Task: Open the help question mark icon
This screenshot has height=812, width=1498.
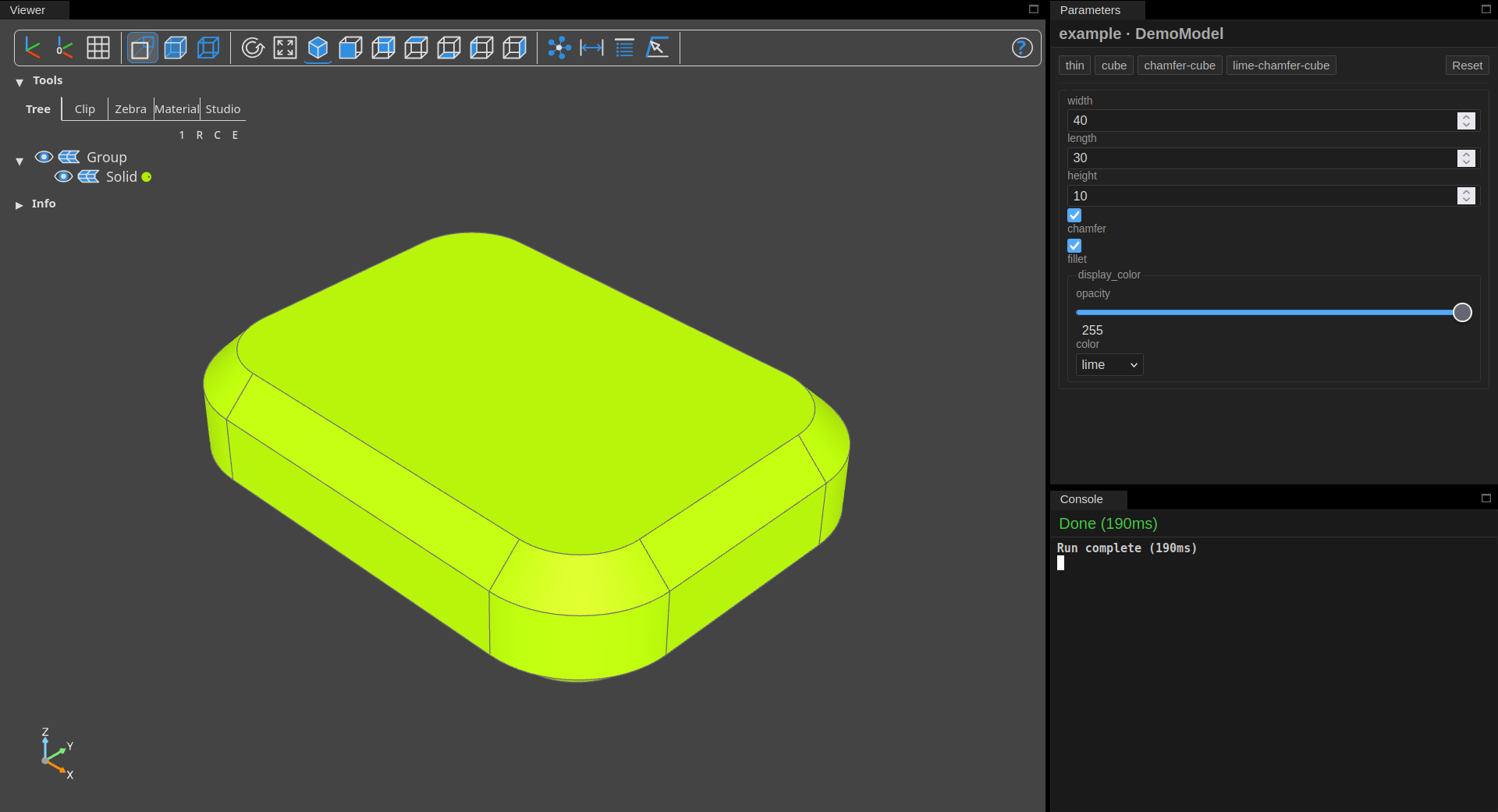Action: pyautogui.click(x=1022, y=48)
